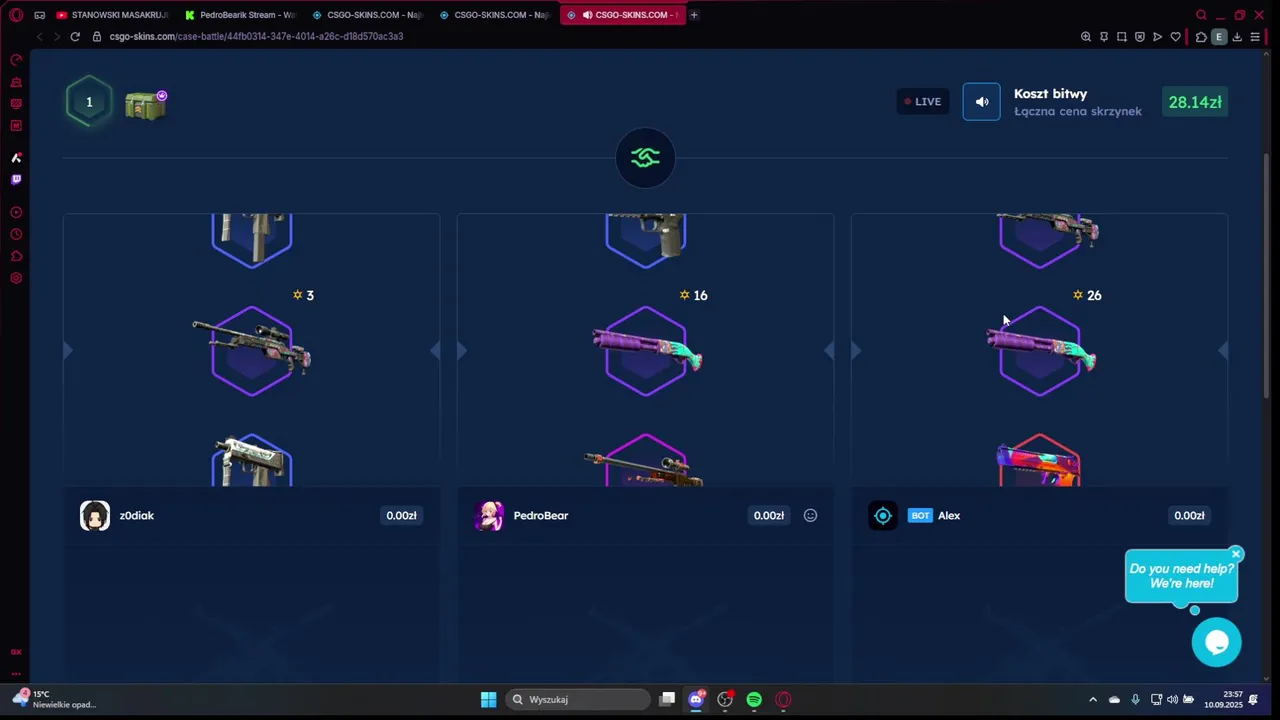The height and width of the screenshot is (720, 1280).
Task: Close the help chat bubble
Action: pyautogui.click(x=1236, y=554)
